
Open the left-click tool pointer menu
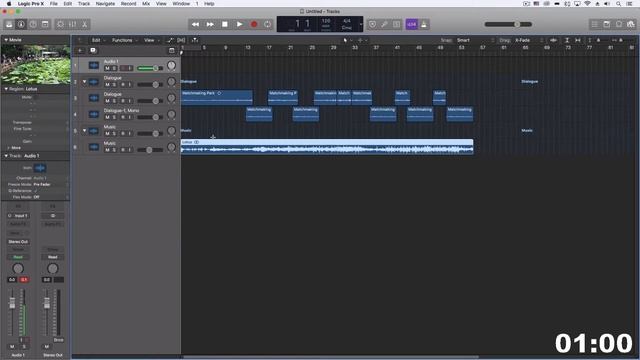[x=347, y=40]
